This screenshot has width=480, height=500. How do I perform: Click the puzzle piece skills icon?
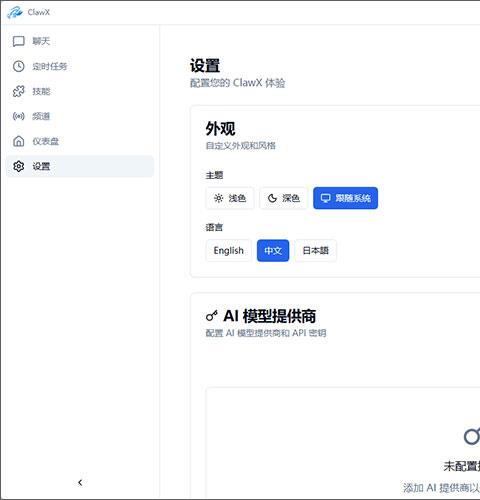(x=19, y=91)
